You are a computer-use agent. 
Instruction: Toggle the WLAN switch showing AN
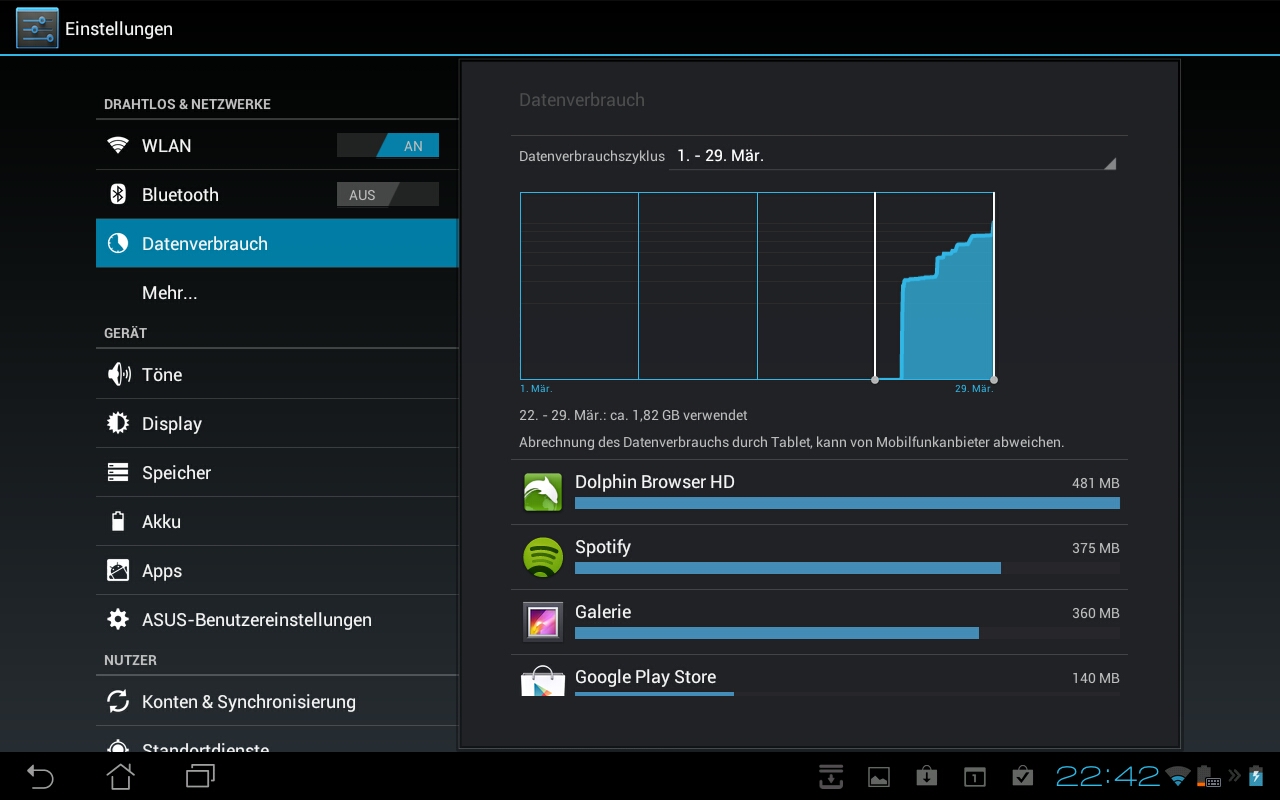click(x=388, y=146)
